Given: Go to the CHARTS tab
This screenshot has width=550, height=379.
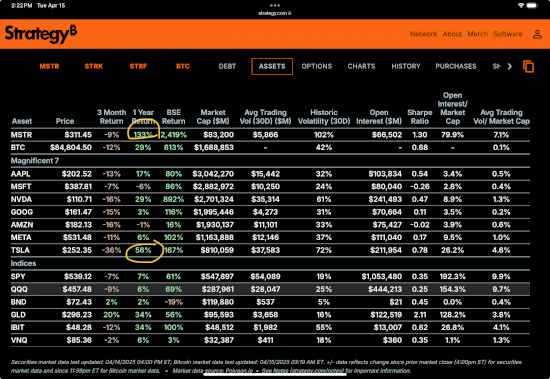Looking at the screenshot, I should click(x=361, y=66).
